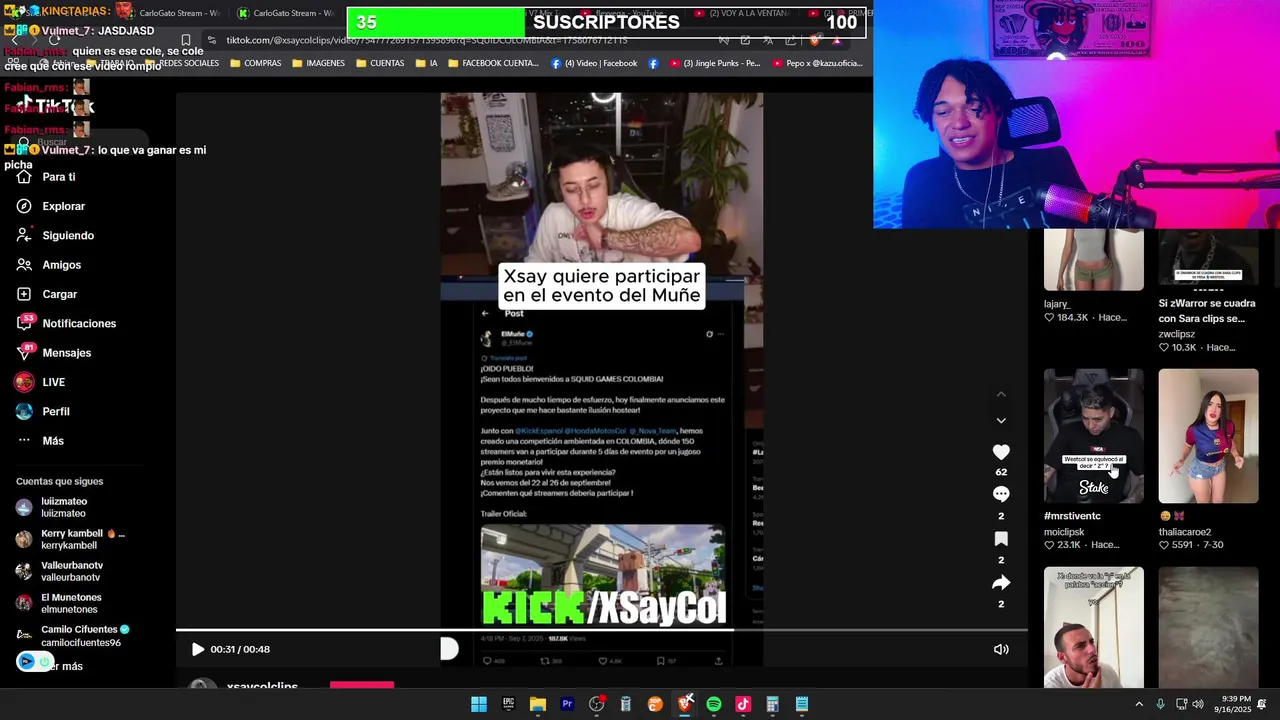Open Pepo x @kazu.oficia bookmark
Viewport: 1280px width, 720px height.
pyautogui.click(x=817, y=63)
